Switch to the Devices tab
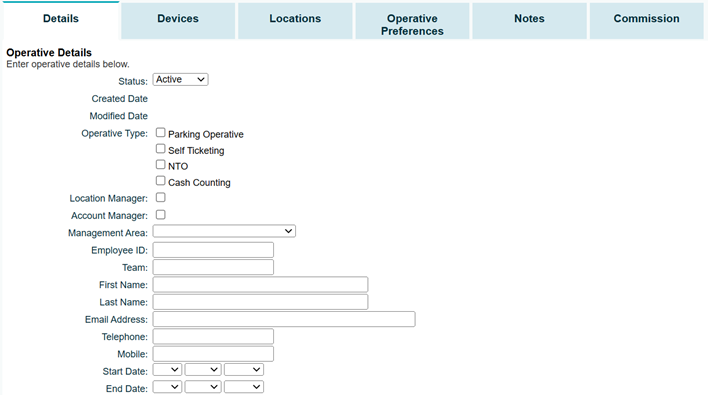 coord(178,21)
